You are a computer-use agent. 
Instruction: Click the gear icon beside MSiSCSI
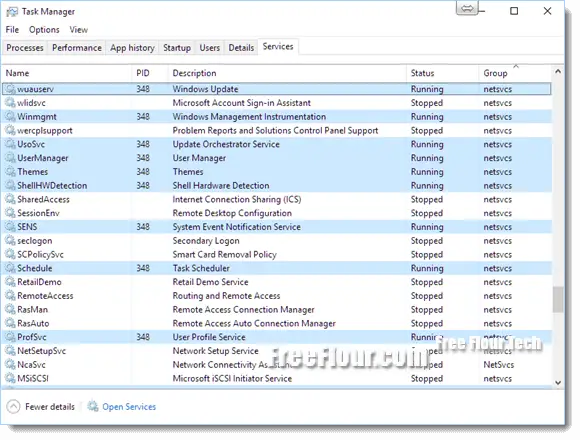10,378
